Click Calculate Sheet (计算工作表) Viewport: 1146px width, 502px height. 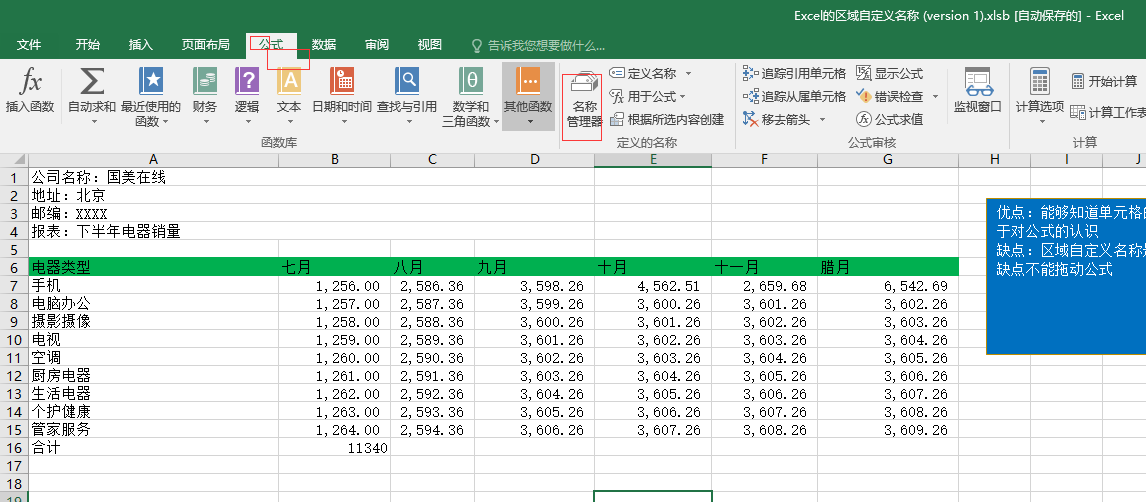point(1107,113)
